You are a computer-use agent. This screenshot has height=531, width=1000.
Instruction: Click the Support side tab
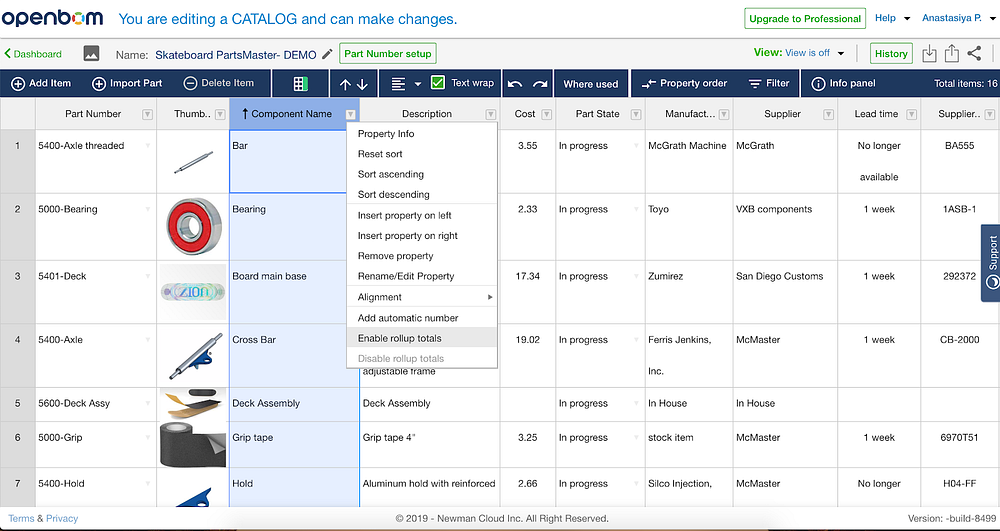pos(990,263)
